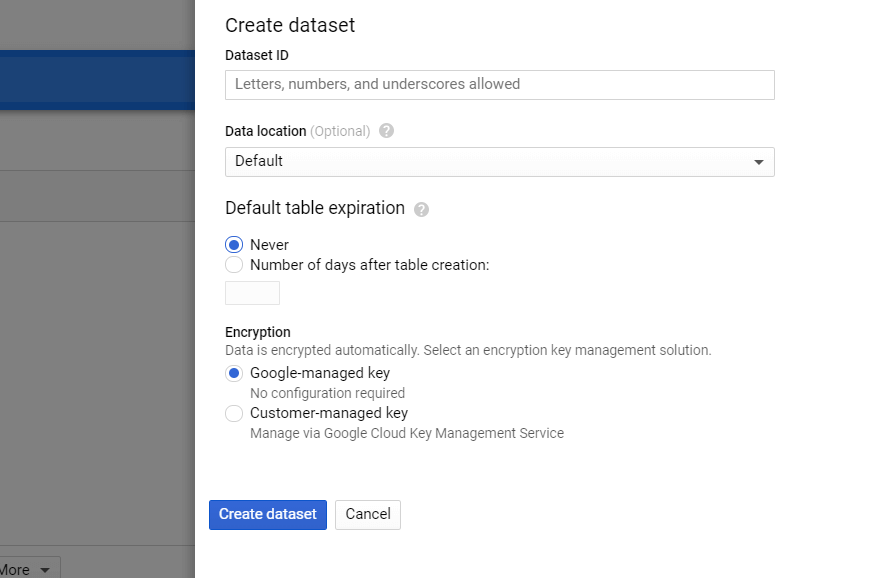Click the Default data location selector box
The height and width of the screenshot is (578, 880).
[x=499, y=161]
